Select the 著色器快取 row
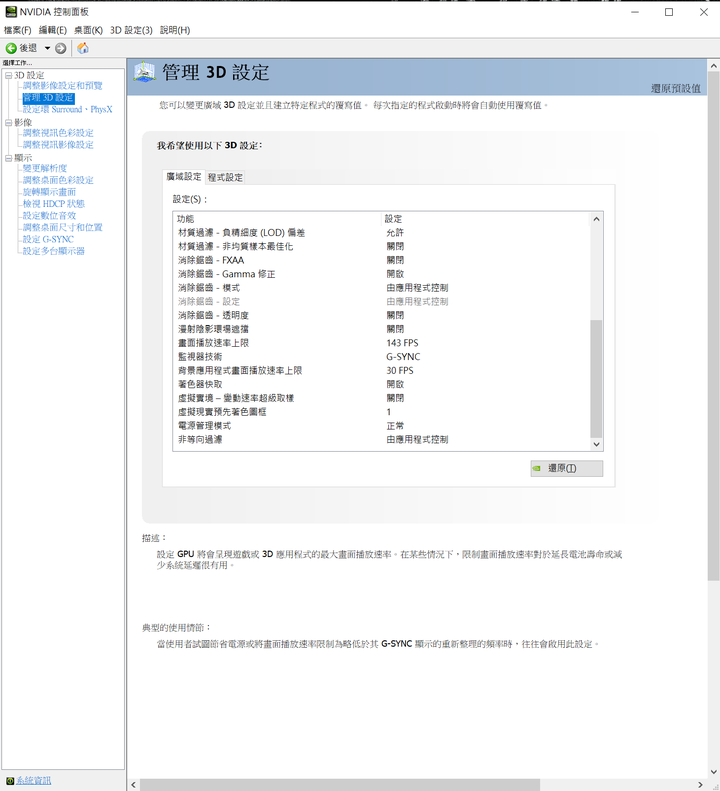720x791 pixels. click(381, 384)
